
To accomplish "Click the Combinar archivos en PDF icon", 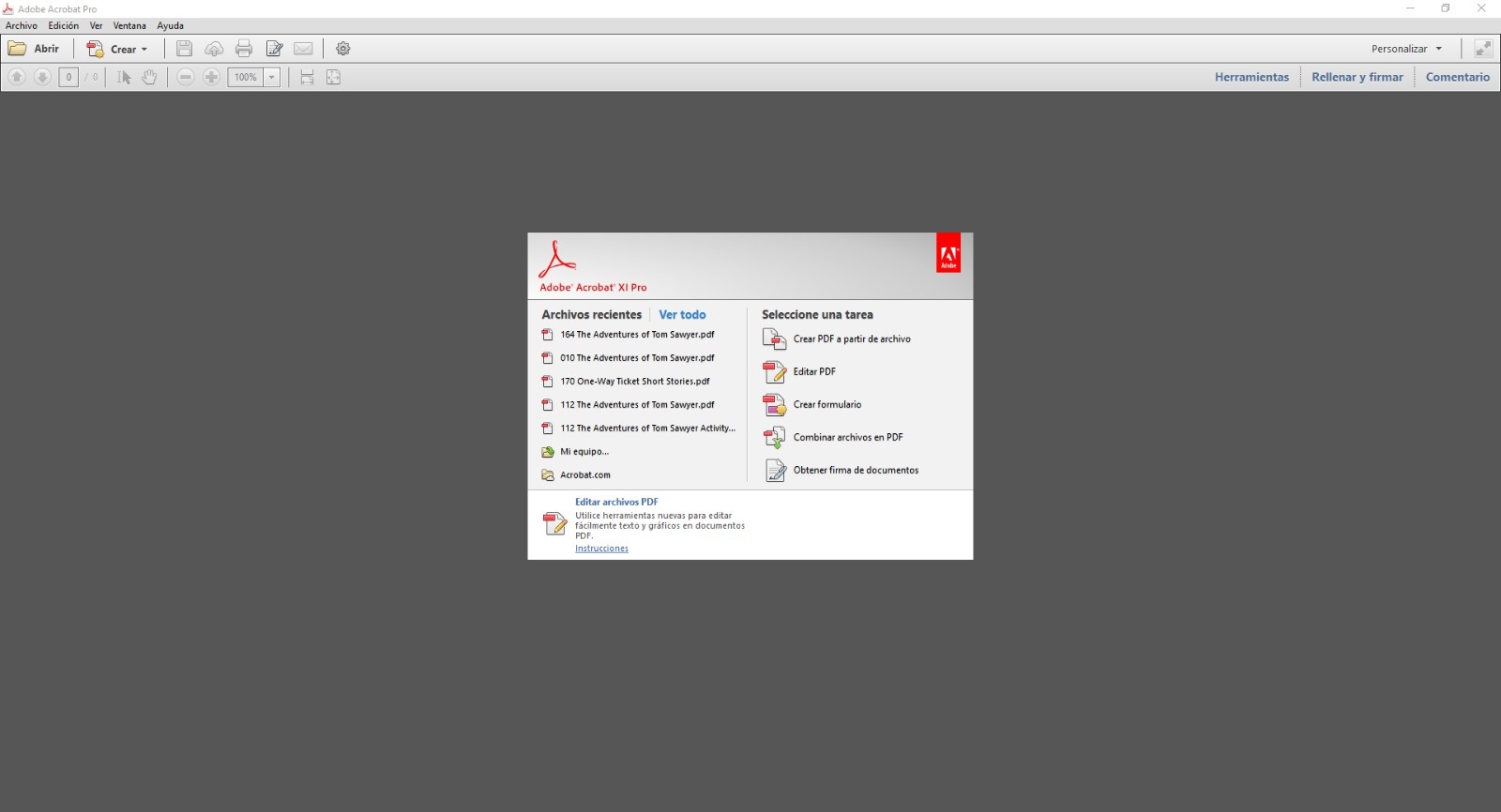I will coord(774,438).
